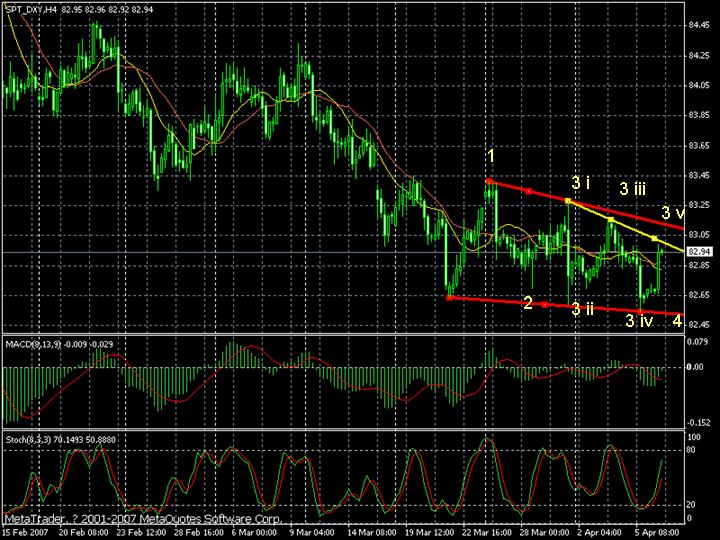Image resolution: width=720 pixels, height=540 pixels.
Task: Select the '3 i' wave label
Action: click(580, 183)
